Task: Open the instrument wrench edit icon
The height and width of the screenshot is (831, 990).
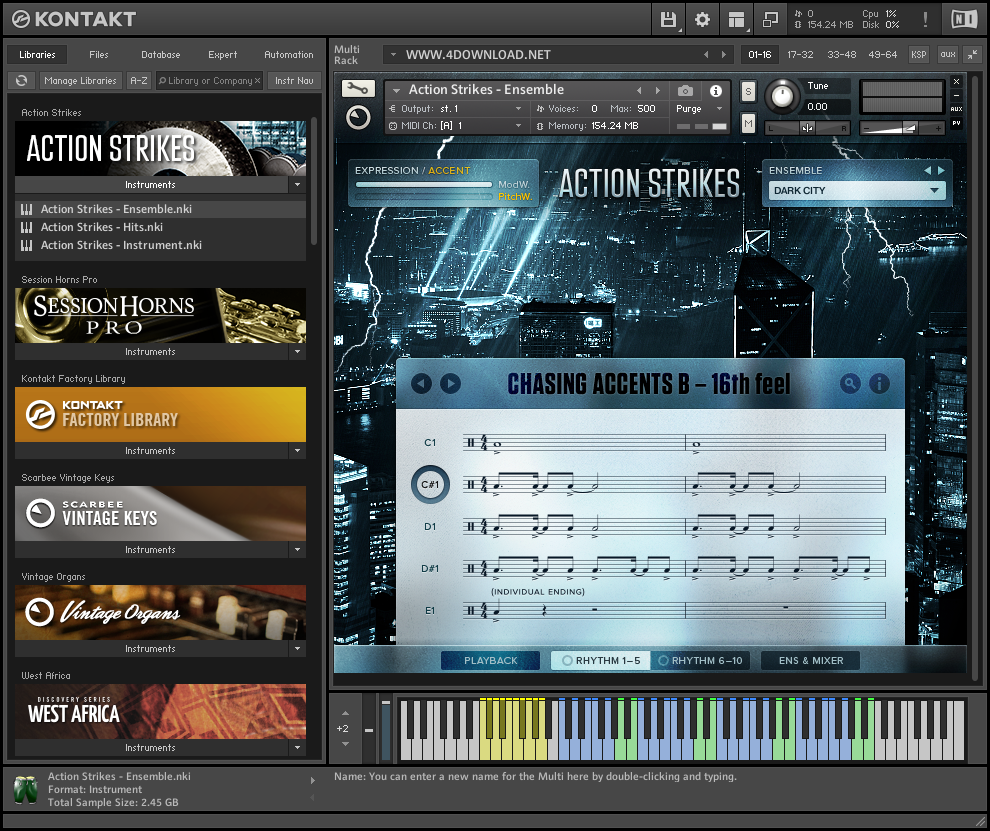Action: (357, 89)
